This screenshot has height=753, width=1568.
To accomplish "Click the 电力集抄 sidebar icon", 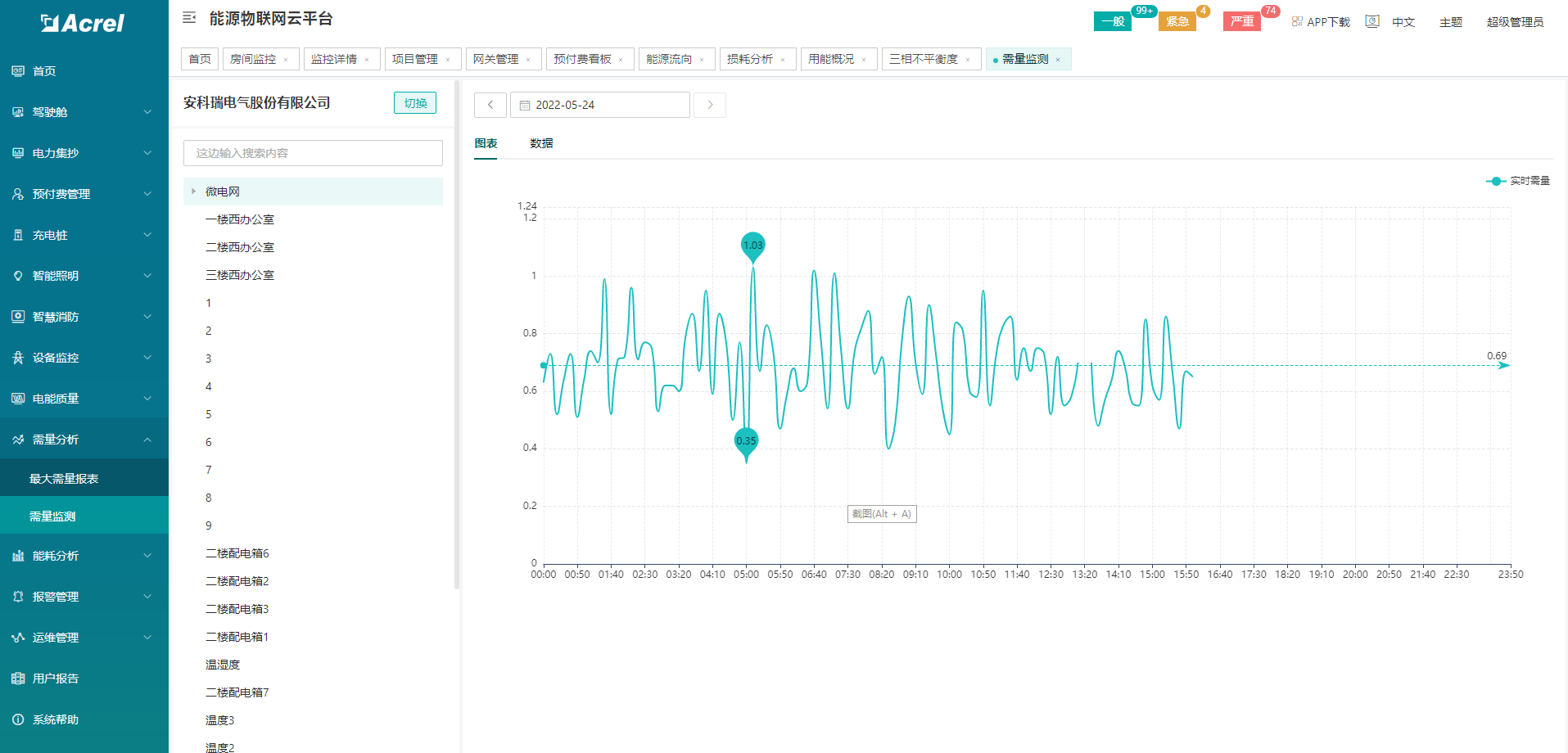I will [18, 153].
